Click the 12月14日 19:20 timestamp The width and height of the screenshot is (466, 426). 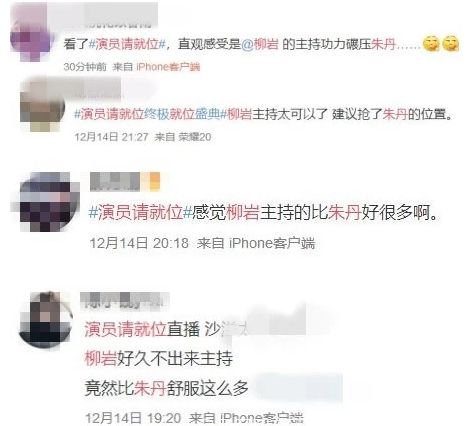pyautogui.click(x=133, y=418)
